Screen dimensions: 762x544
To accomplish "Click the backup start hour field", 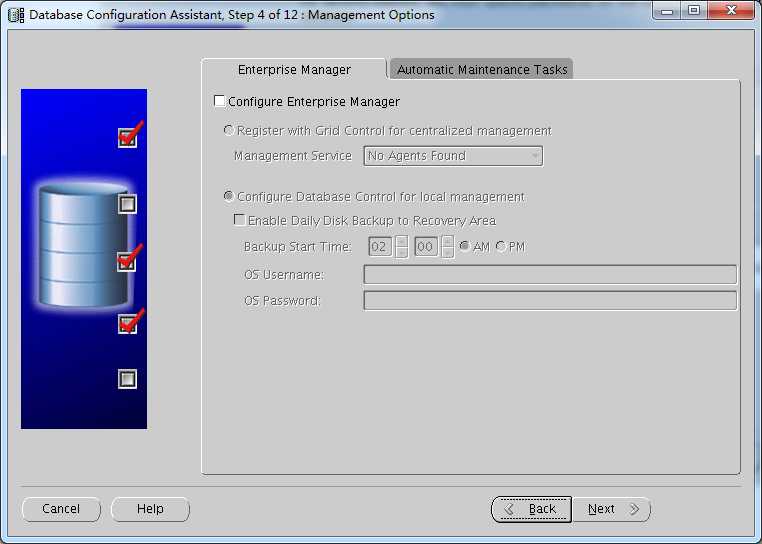I will pyautogui.click(x=380, y=247).
